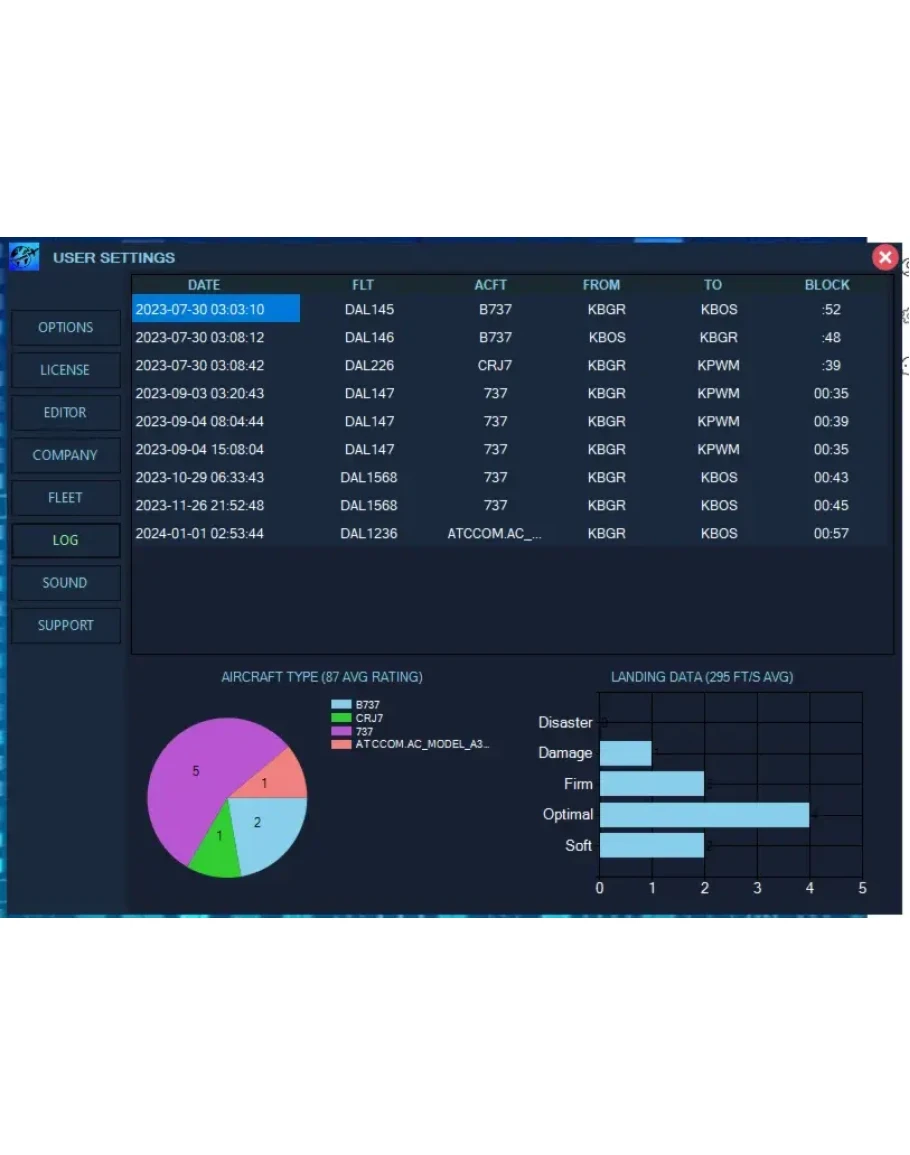Click the Optimal landing bar
Screen dimensions: 910x1155
click(704, 815)
